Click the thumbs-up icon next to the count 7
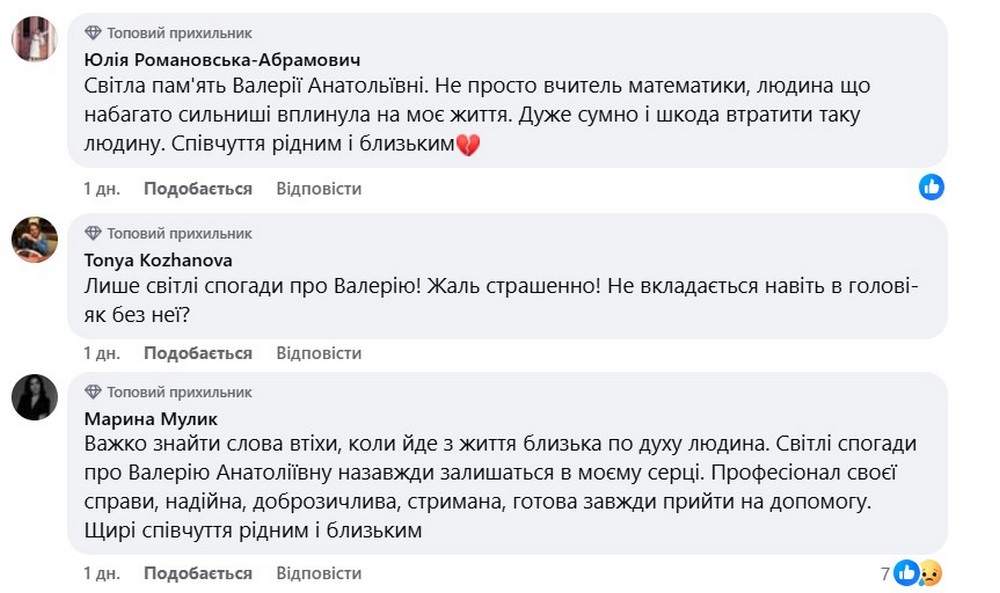Screen dimensions: 1000x593 [x=906, y=572]
